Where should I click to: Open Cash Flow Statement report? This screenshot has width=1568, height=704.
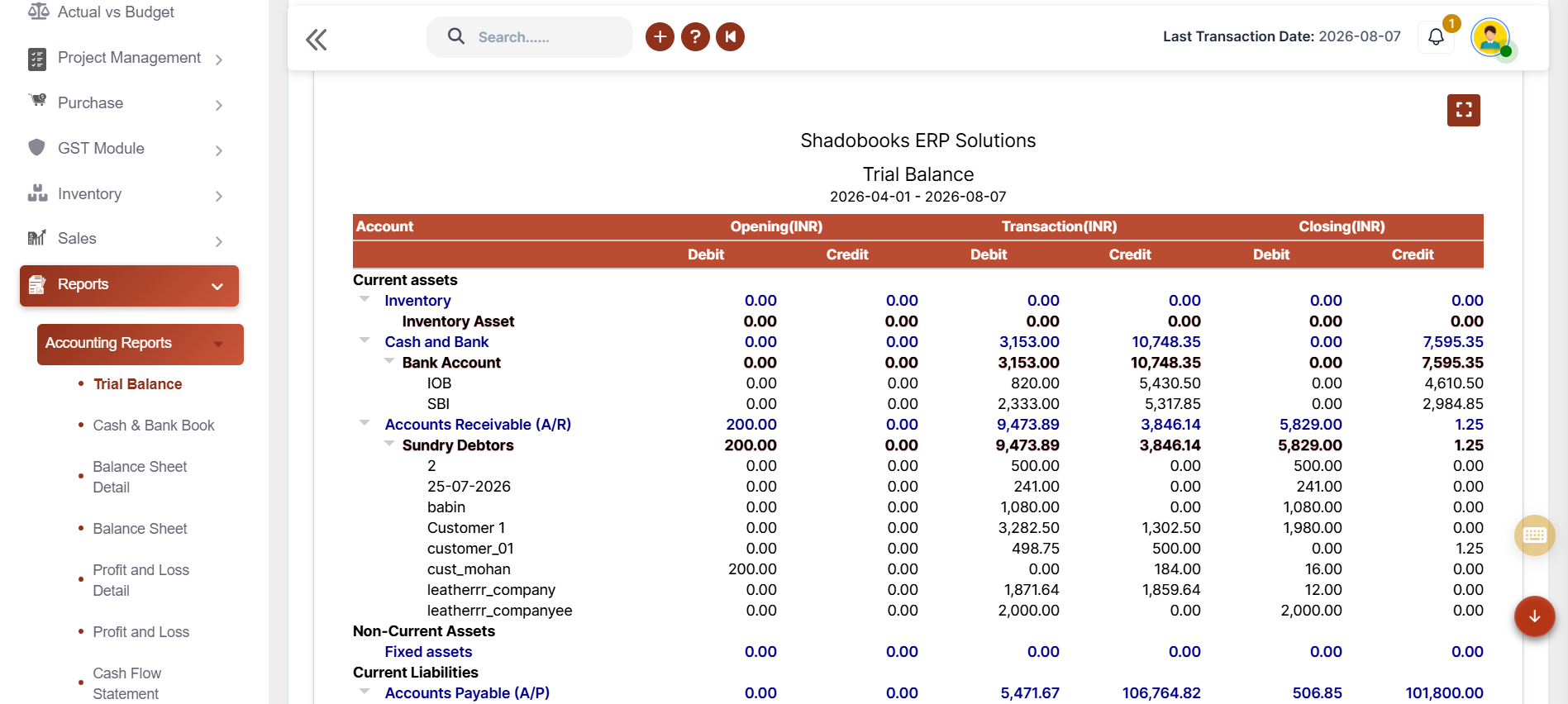click(127, 683)
